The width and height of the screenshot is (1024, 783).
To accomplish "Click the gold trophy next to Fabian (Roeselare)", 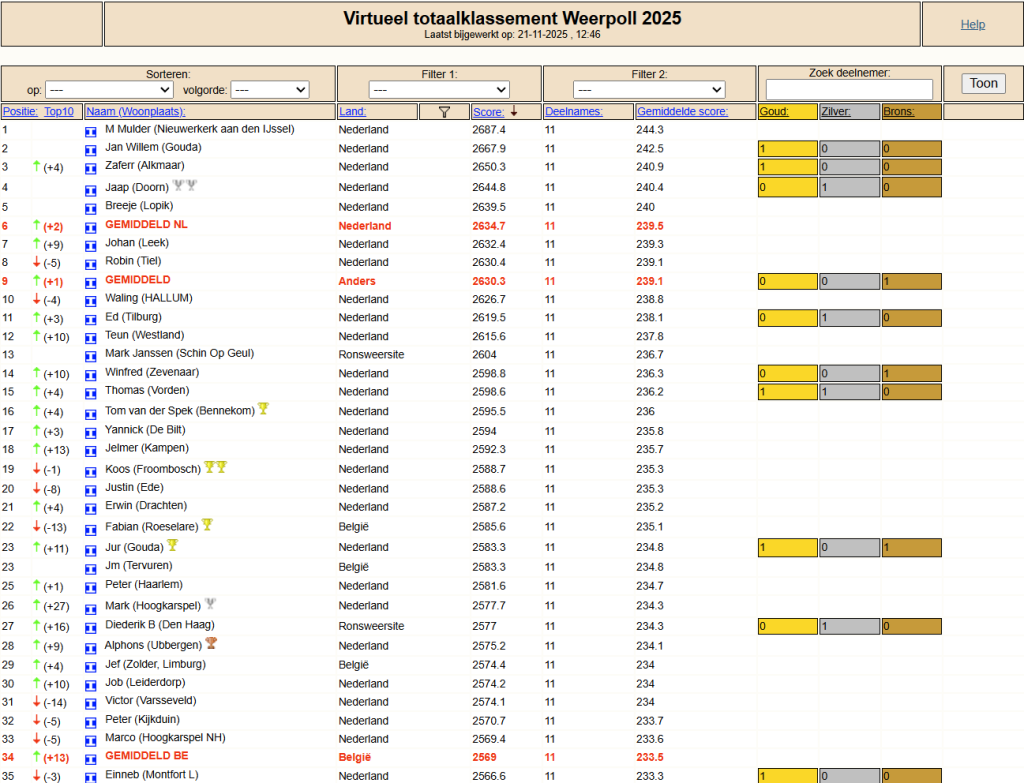I will coord(207,524).
